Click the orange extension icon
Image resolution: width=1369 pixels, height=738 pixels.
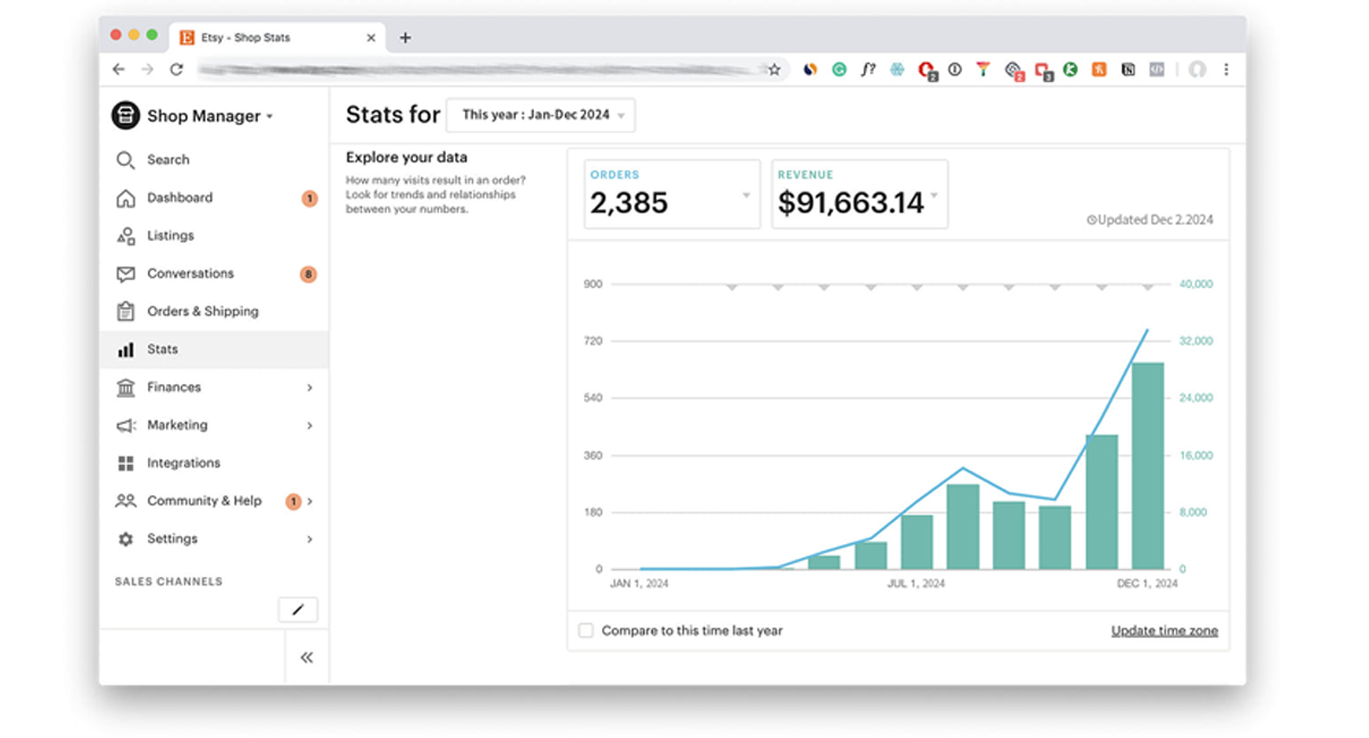(1099, 70)
